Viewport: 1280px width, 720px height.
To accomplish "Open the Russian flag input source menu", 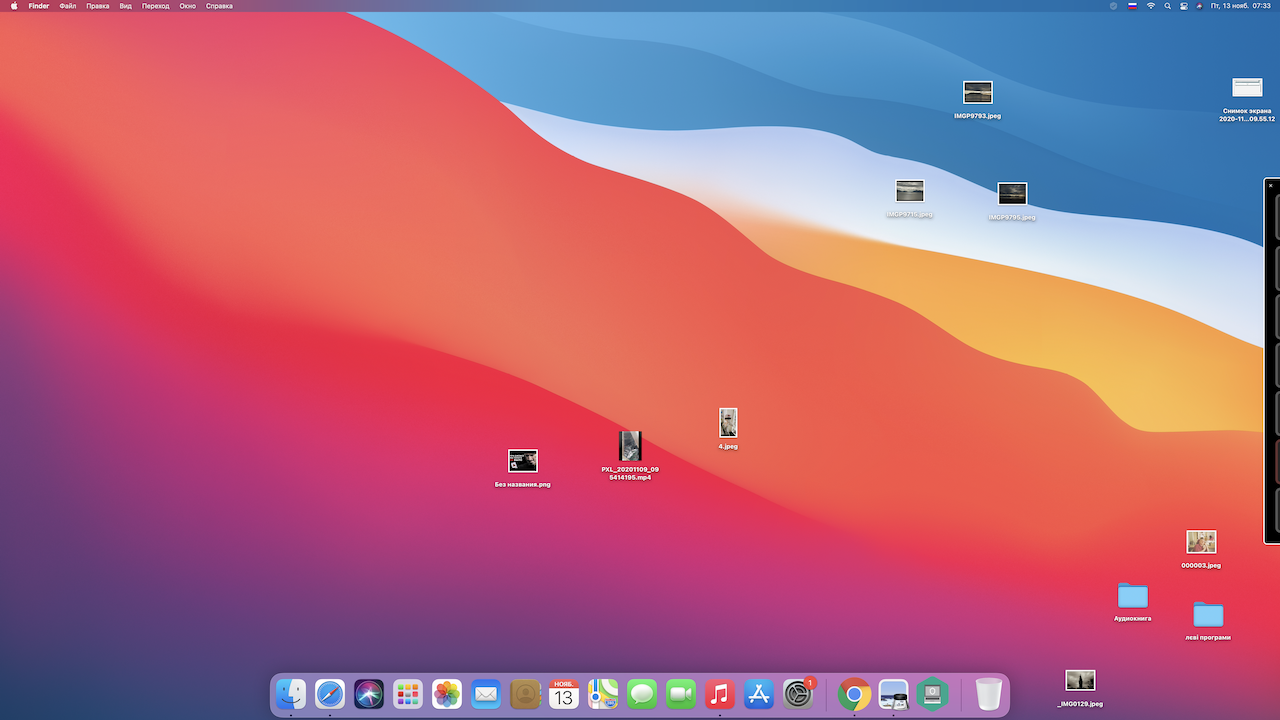I will (1132, 6).
